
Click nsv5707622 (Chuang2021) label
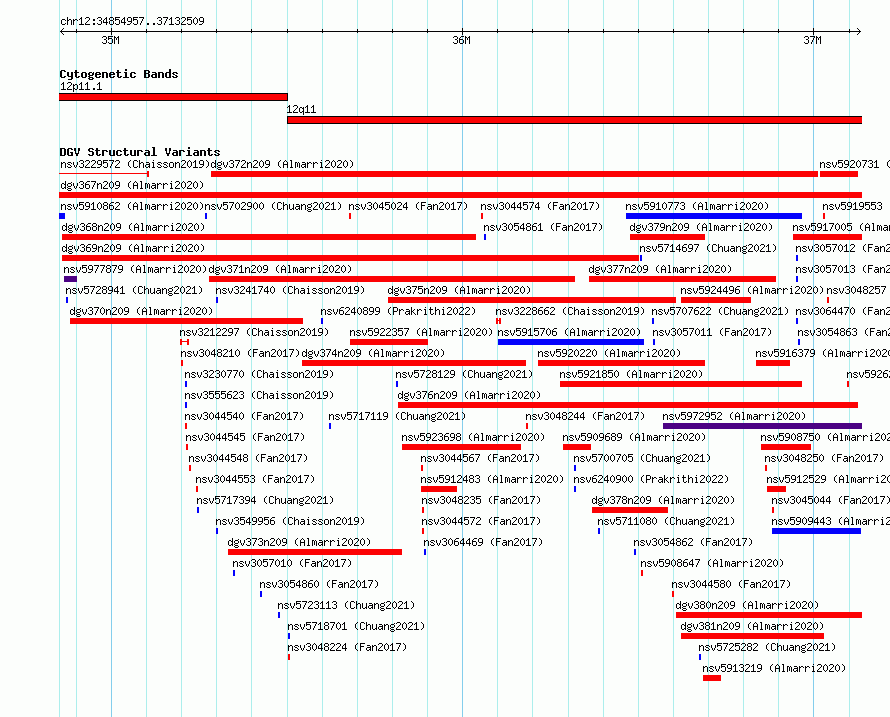tap(720, 311)
